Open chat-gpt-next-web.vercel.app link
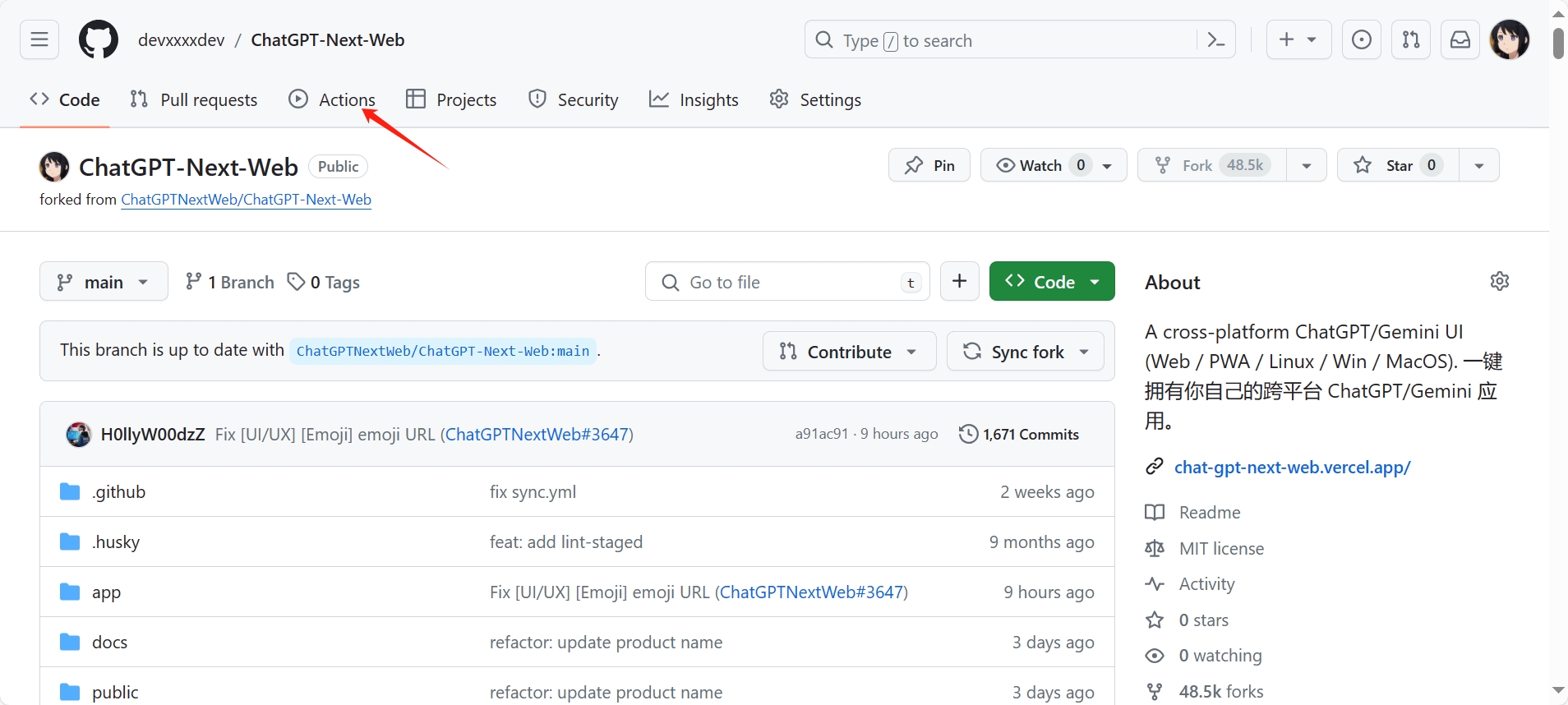Viewport: 1568px width, 705px height. 1292,467
